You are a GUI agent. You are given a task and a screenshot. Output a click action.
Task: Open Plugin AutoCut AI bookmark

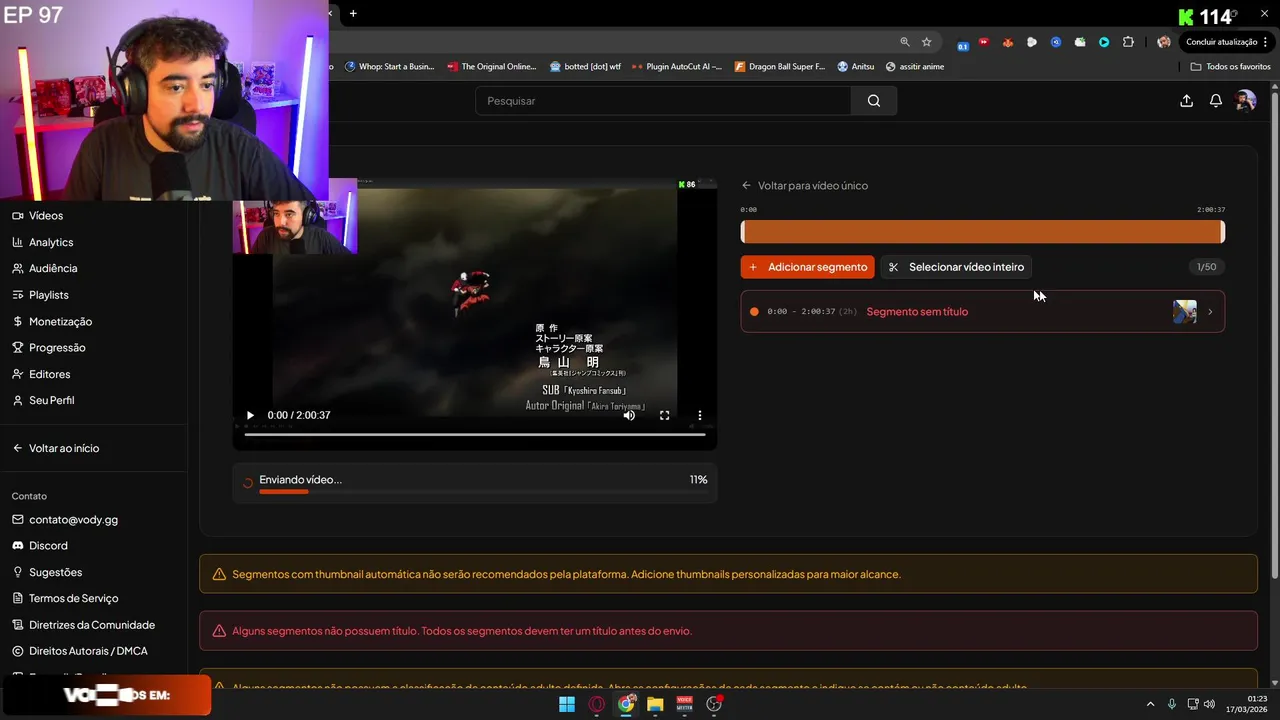(x=677, y=66)
